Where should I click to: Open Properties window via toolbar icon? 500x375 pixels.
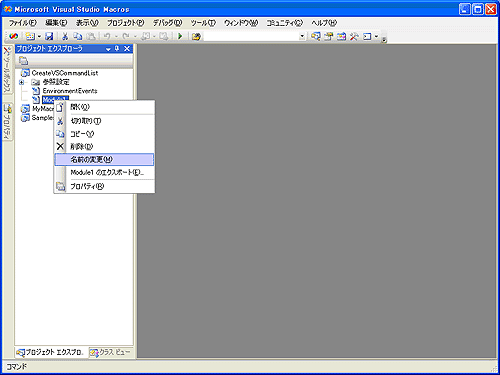pyautogui.click(x=329, y=36)
